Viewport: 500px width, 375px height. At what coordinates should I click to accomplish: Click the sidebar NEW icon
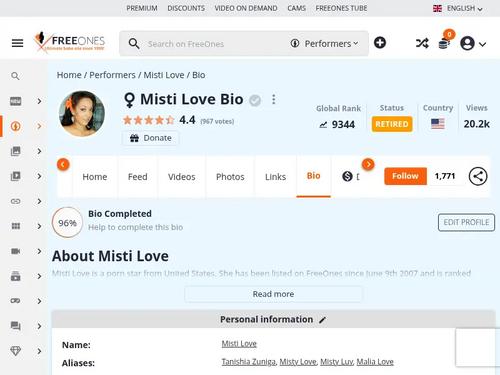tap(16, 101)
